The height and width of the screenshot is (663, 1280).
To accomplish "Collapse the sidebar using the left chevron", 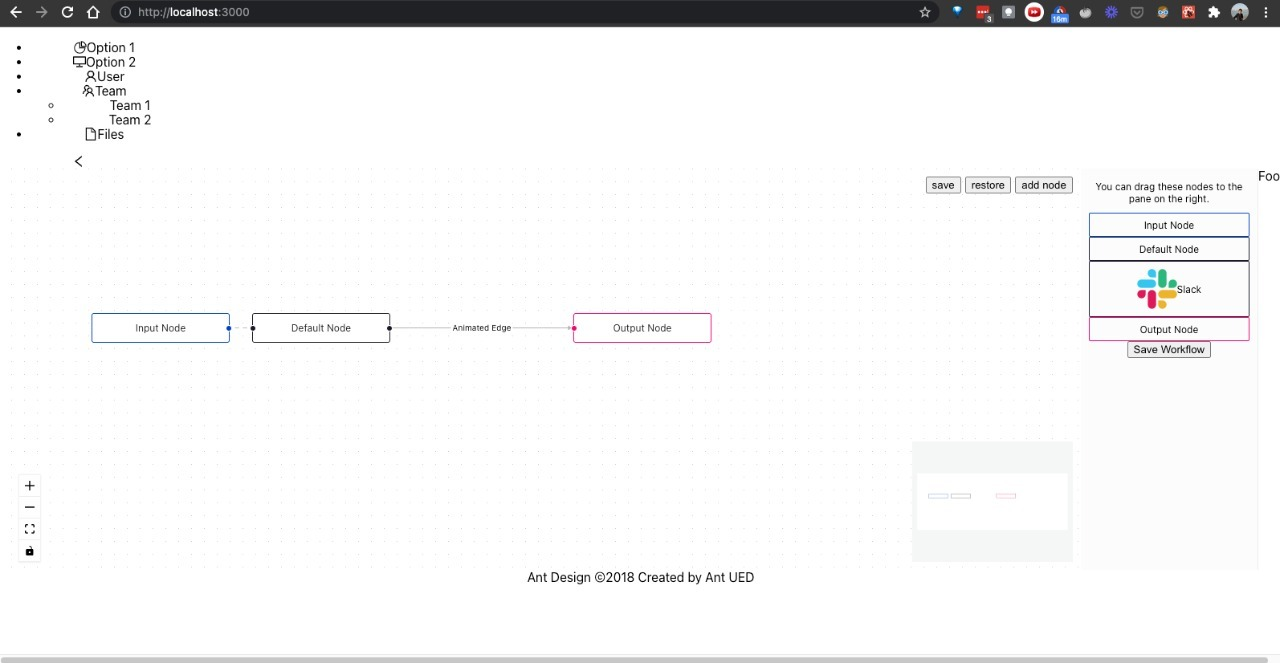I will (78, 161).
